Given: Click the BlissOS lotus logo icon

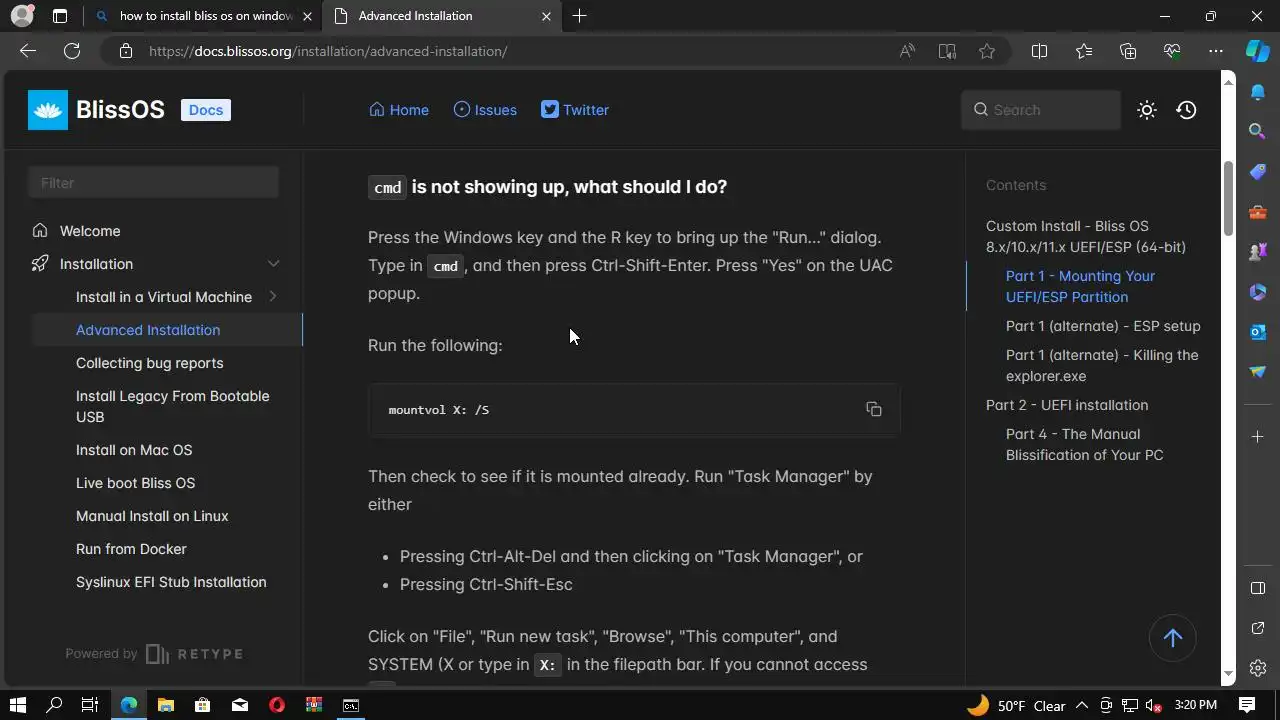Looking at the screenshot, I should click(48, 110).
